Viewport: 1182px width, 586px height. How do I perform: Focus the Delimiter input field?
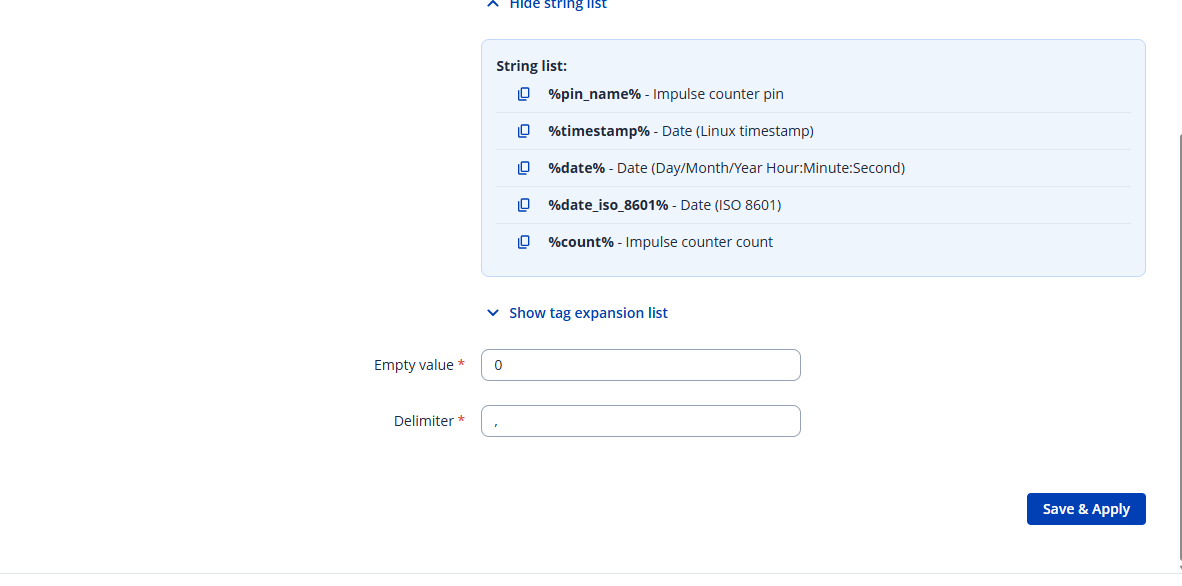click(x=640, y=421)
